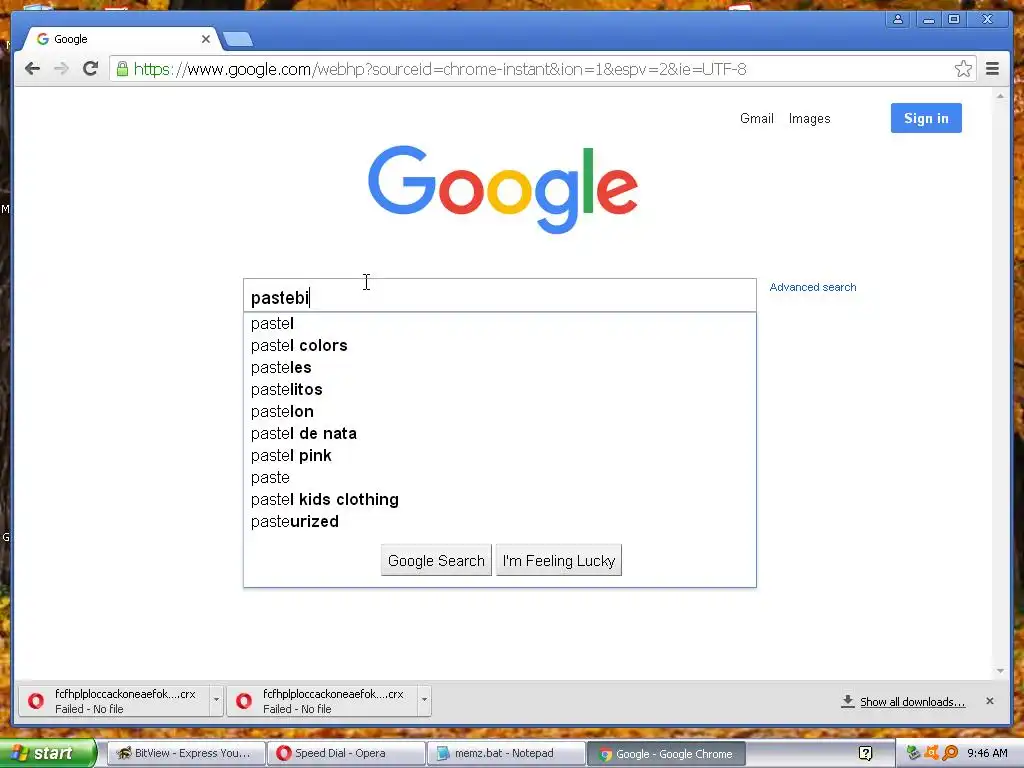The image size is (1024, 768).
Task: Open the second failed .crx download item
Action: coord(323,701)
